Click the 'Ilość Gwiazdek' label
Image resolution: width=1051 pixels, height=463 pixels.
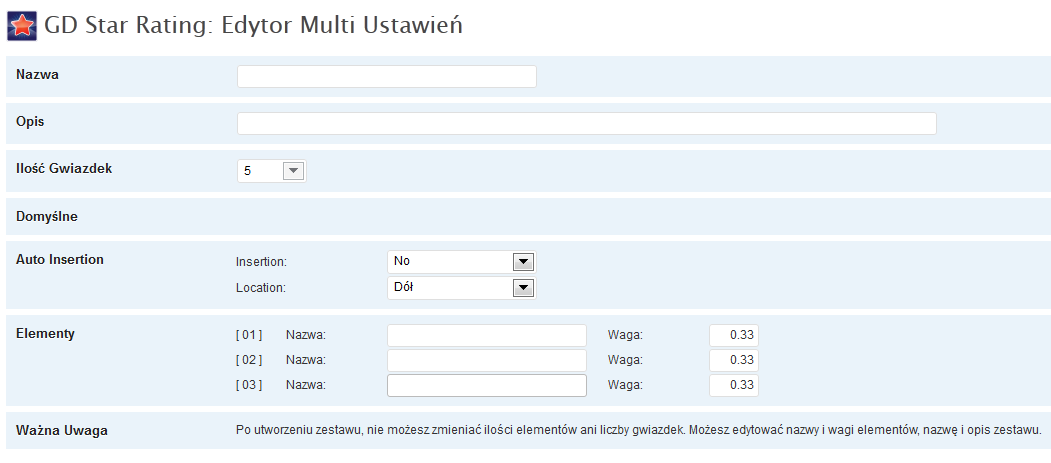click(64, 169)
